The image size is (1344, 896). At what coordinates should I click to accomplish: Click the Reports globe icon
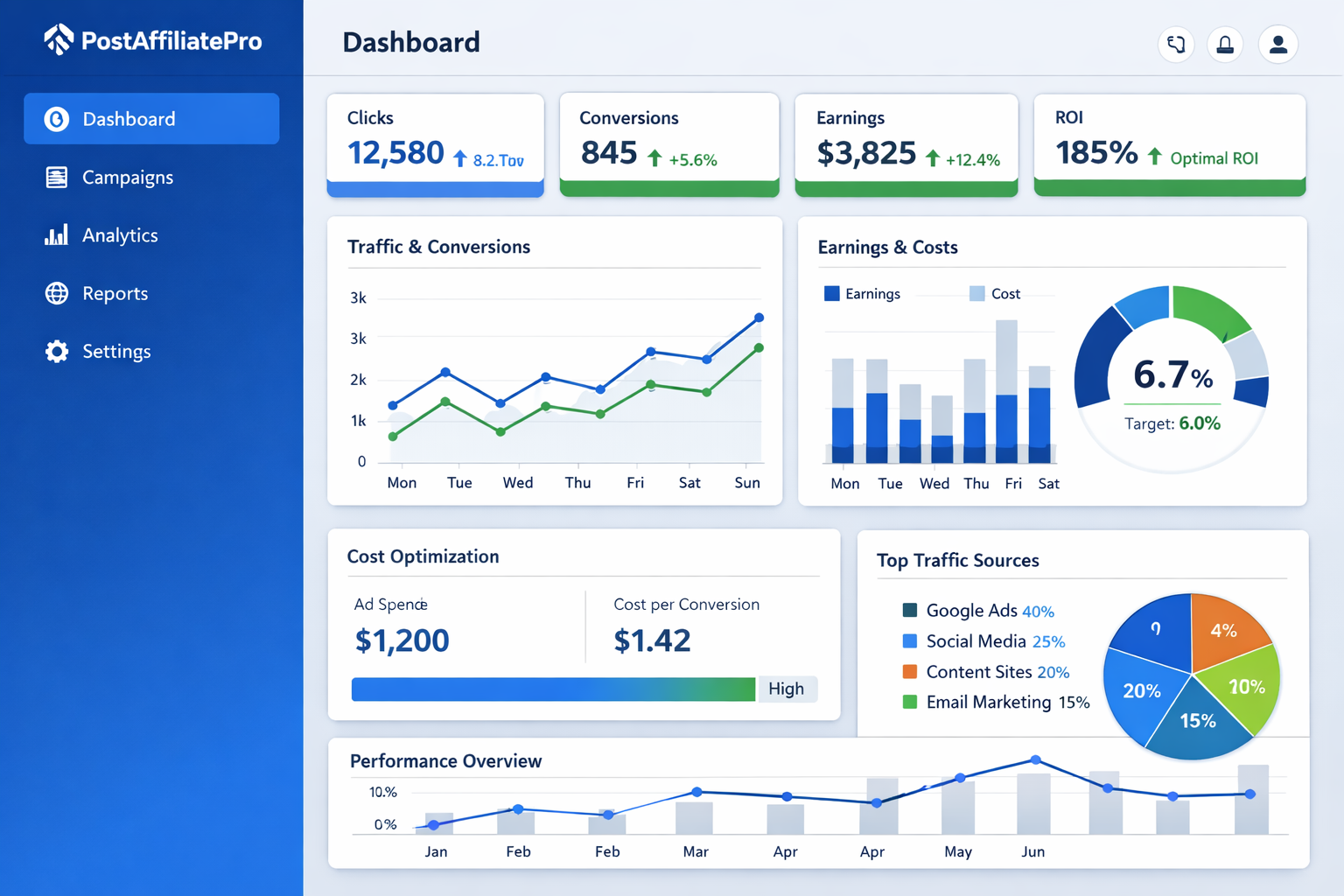pos(56,293)
